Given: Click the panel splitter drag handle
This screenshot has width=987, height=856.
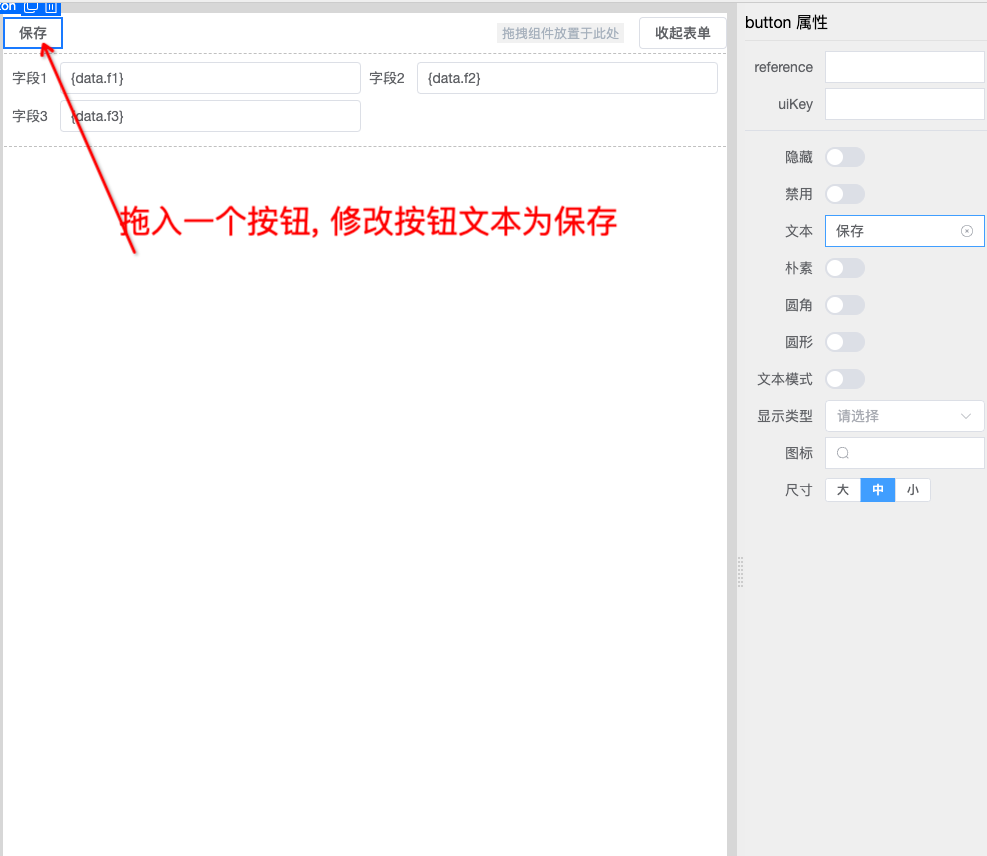Looking at the screenshot, I should (740, 572).
